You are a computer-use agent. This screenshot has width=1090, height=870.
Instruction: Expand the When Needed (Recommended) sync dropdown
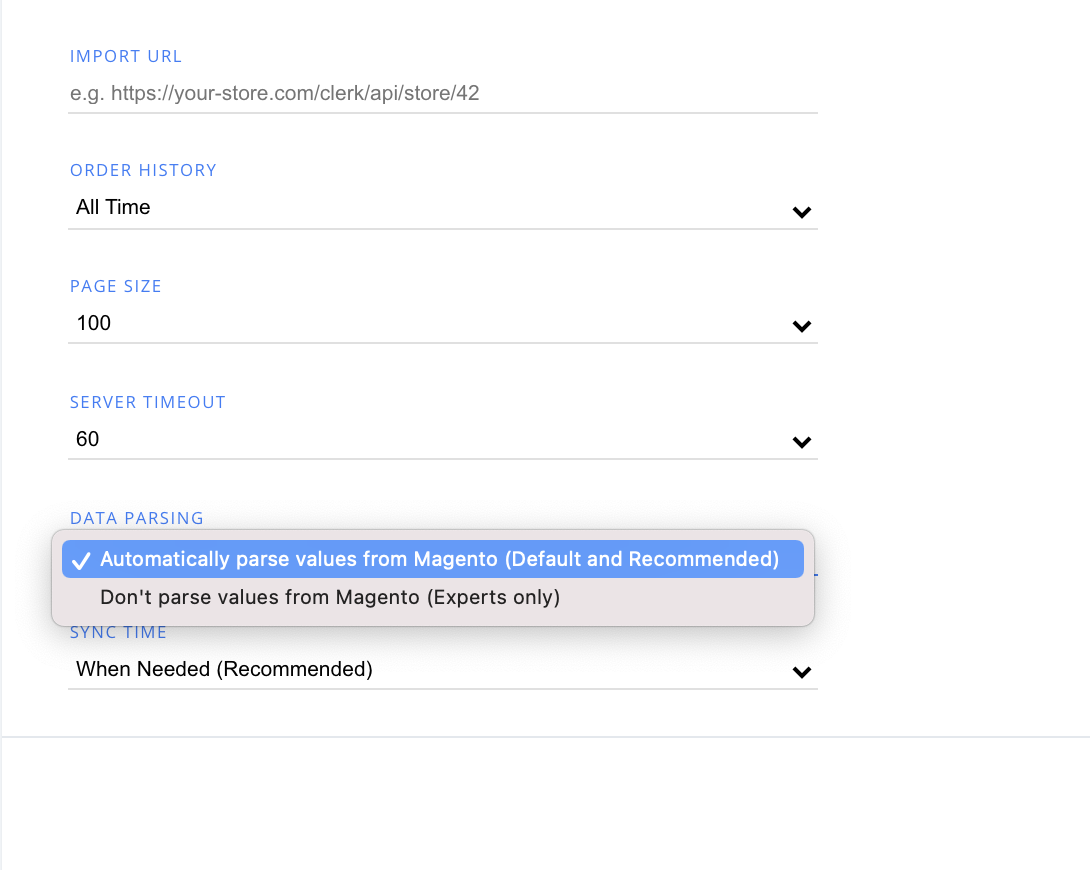pyautogui.click(x=442, y=669)
